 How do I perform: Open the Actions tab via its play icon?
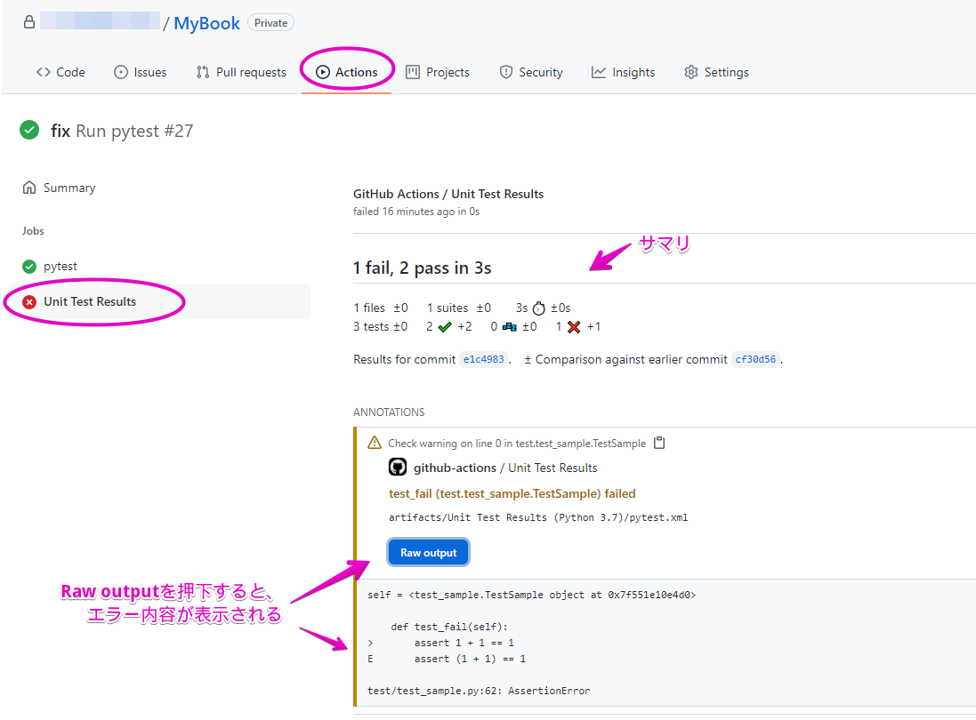324,71
